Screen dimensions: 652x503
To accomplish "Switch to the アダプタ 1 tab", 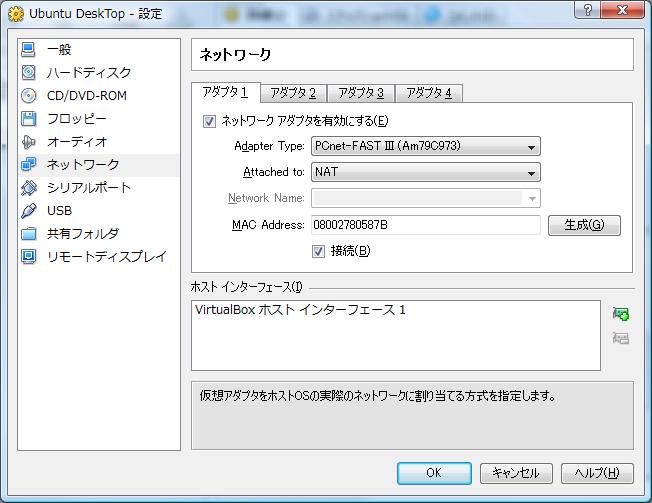I will tap(226, 92).
